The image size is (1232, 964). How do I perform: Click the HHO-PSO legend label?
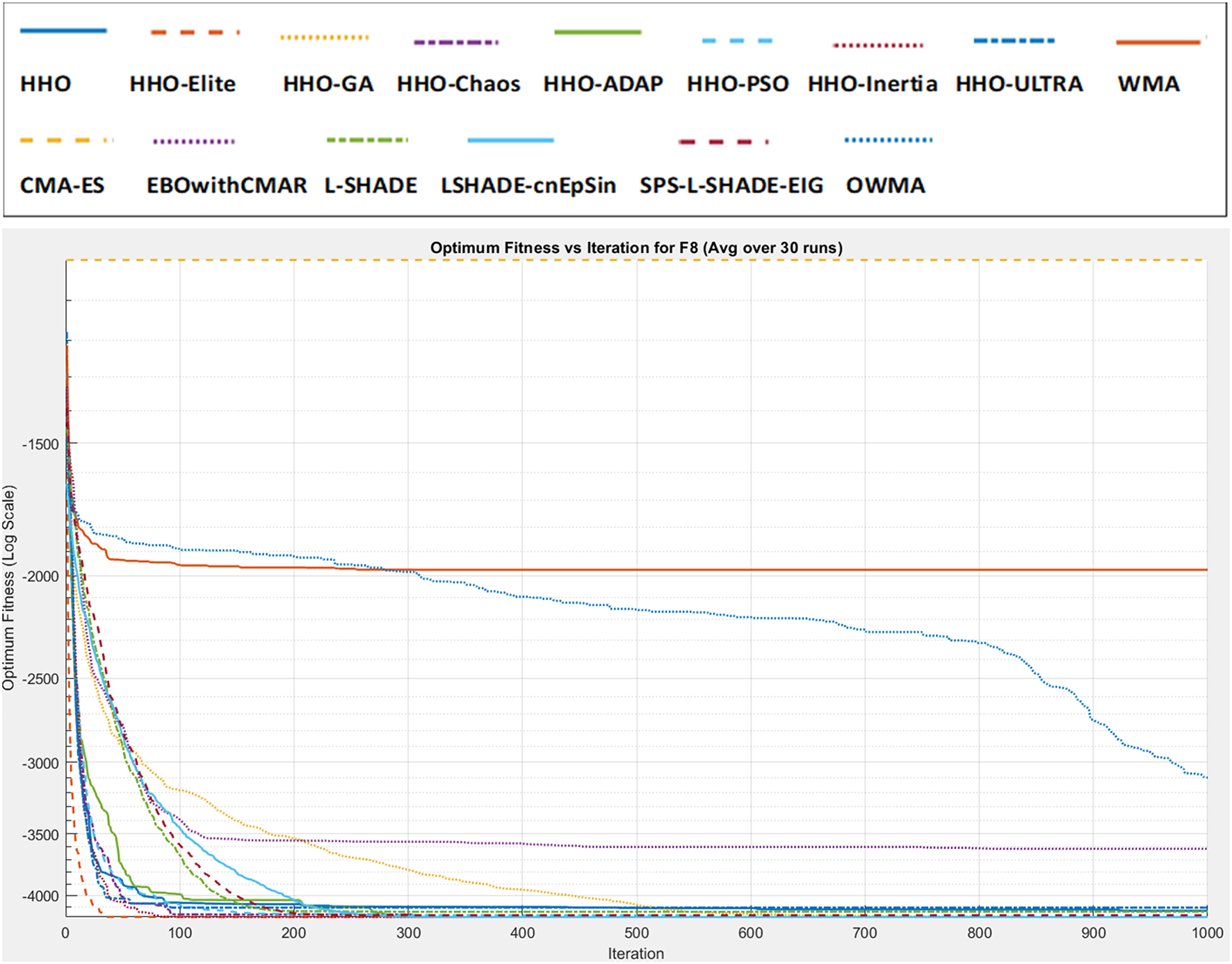(x=738, y=84)
